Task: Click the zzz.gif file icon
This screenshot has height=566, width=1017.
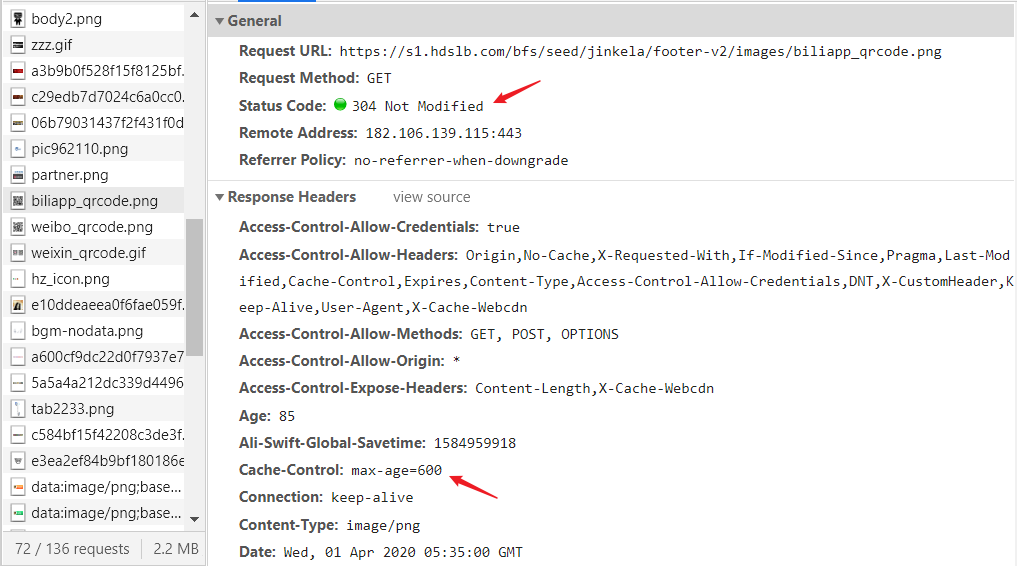Action: (18, 45)
